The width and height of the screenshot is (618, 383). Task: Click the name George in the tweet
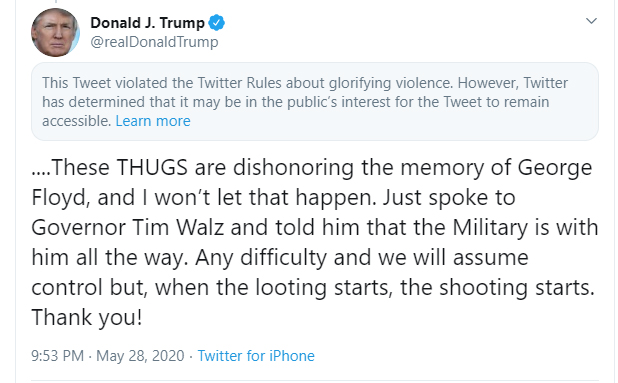555,168
